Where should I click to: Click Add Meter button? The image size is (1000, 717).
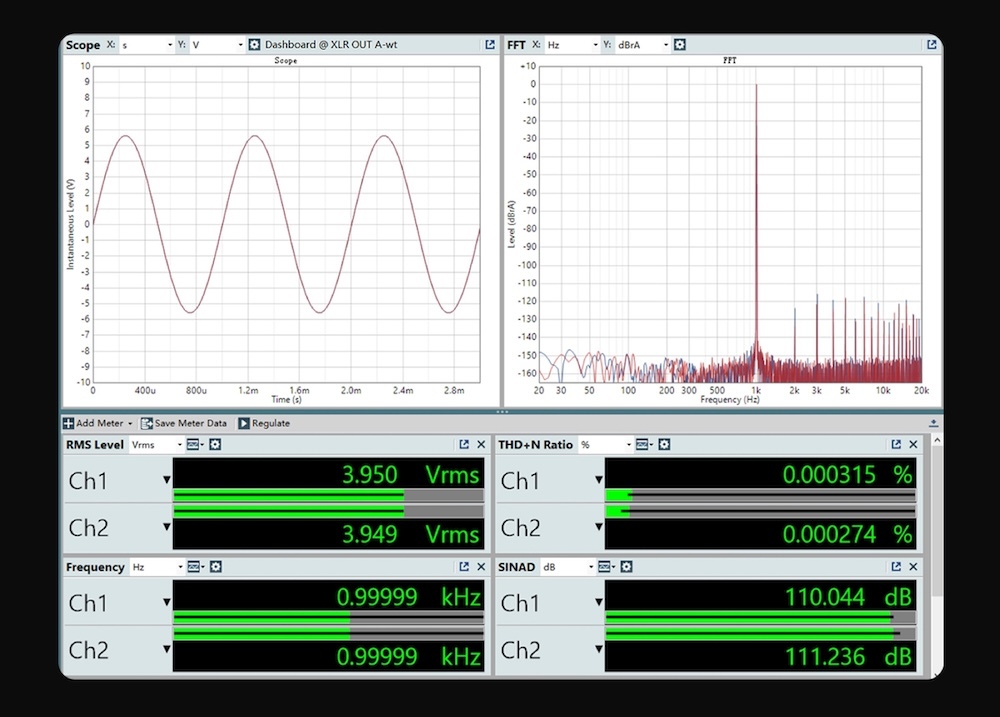(93, 423)
